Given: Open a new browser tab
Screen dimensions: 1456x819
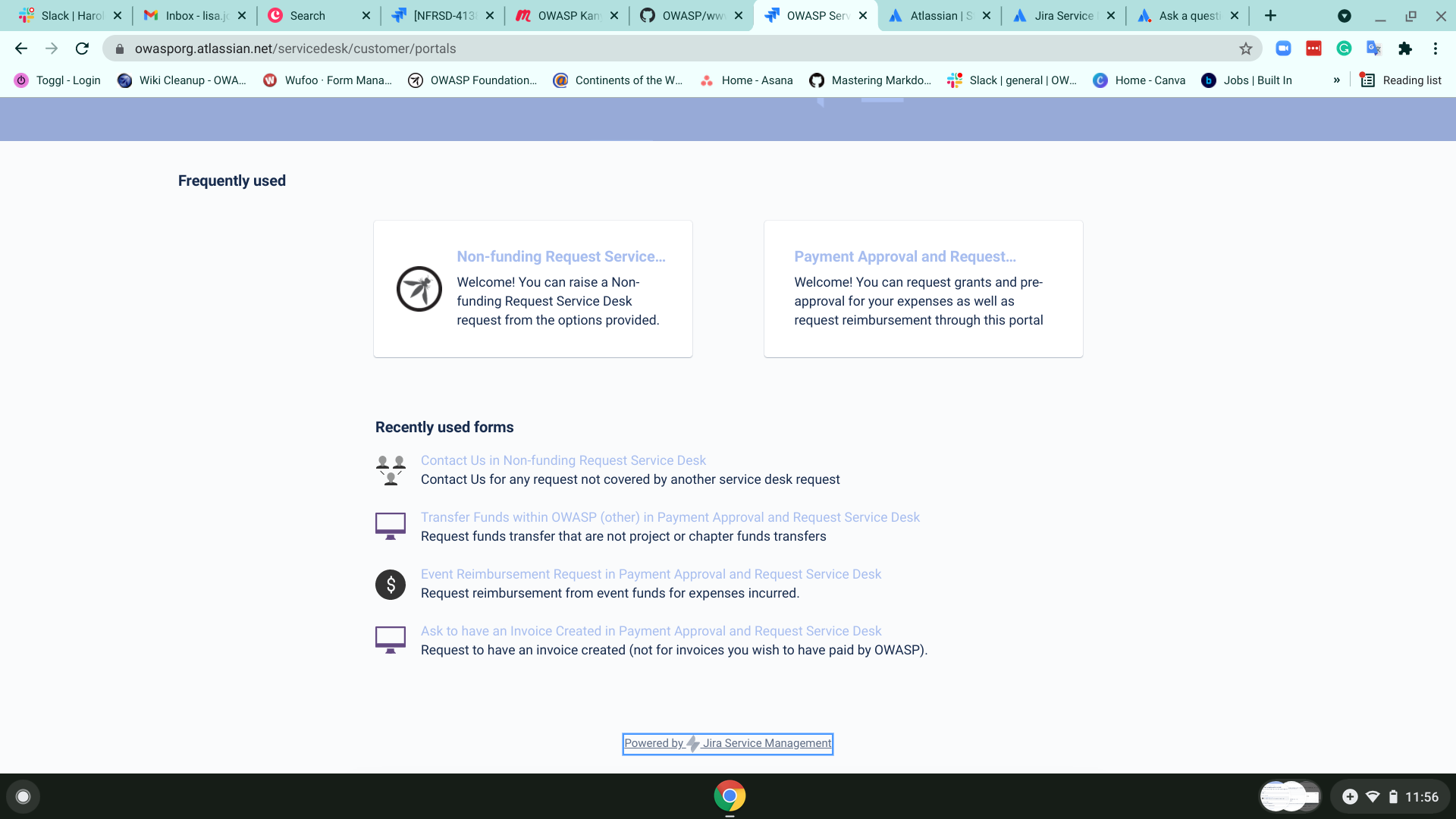Looking at the screenshot, I should pyautogui.click(x=1270, y=15).
